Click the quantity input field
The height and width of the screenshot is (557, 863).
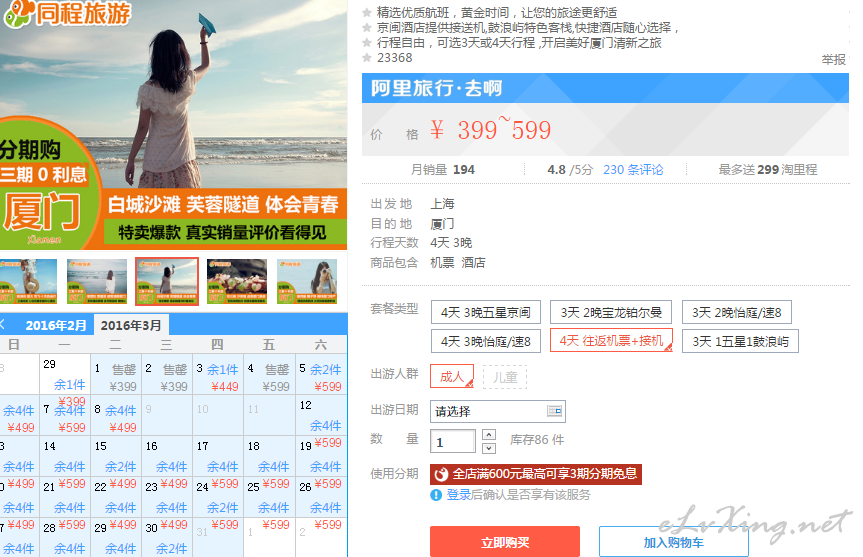[x=452, y=441]
